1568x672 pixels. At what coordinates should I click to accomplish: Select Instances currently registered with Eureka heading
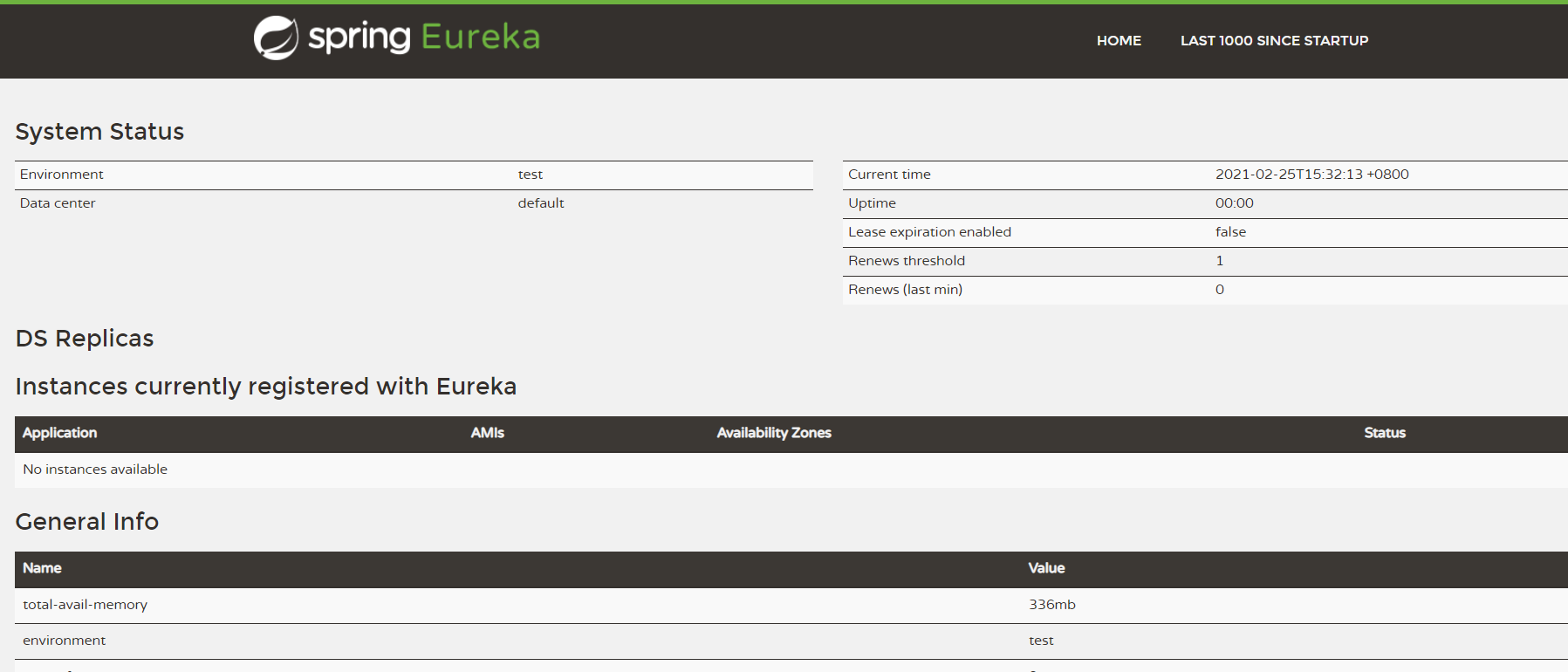266,387
